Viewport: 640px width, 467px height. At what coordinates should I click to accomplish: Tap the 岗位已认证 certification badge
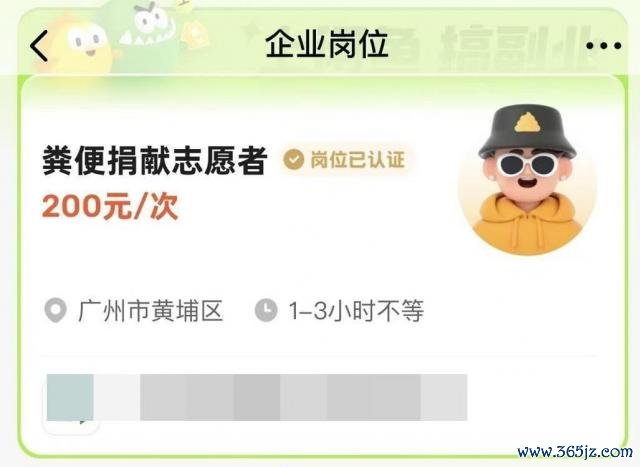pos(347,160)
